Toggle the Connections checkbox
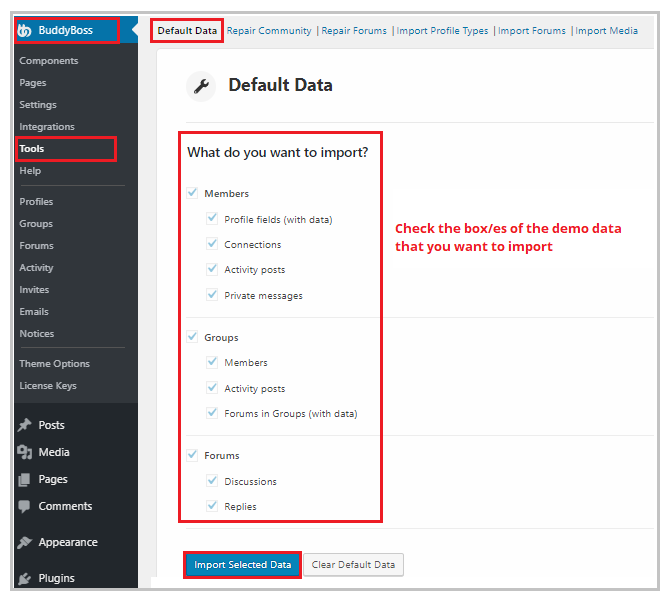The width and height of the screenshot is (672, 604). 212,243
